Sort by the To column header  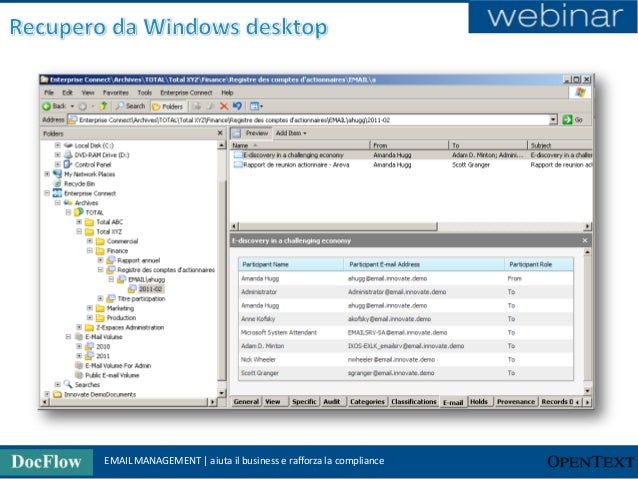[488, 145]
